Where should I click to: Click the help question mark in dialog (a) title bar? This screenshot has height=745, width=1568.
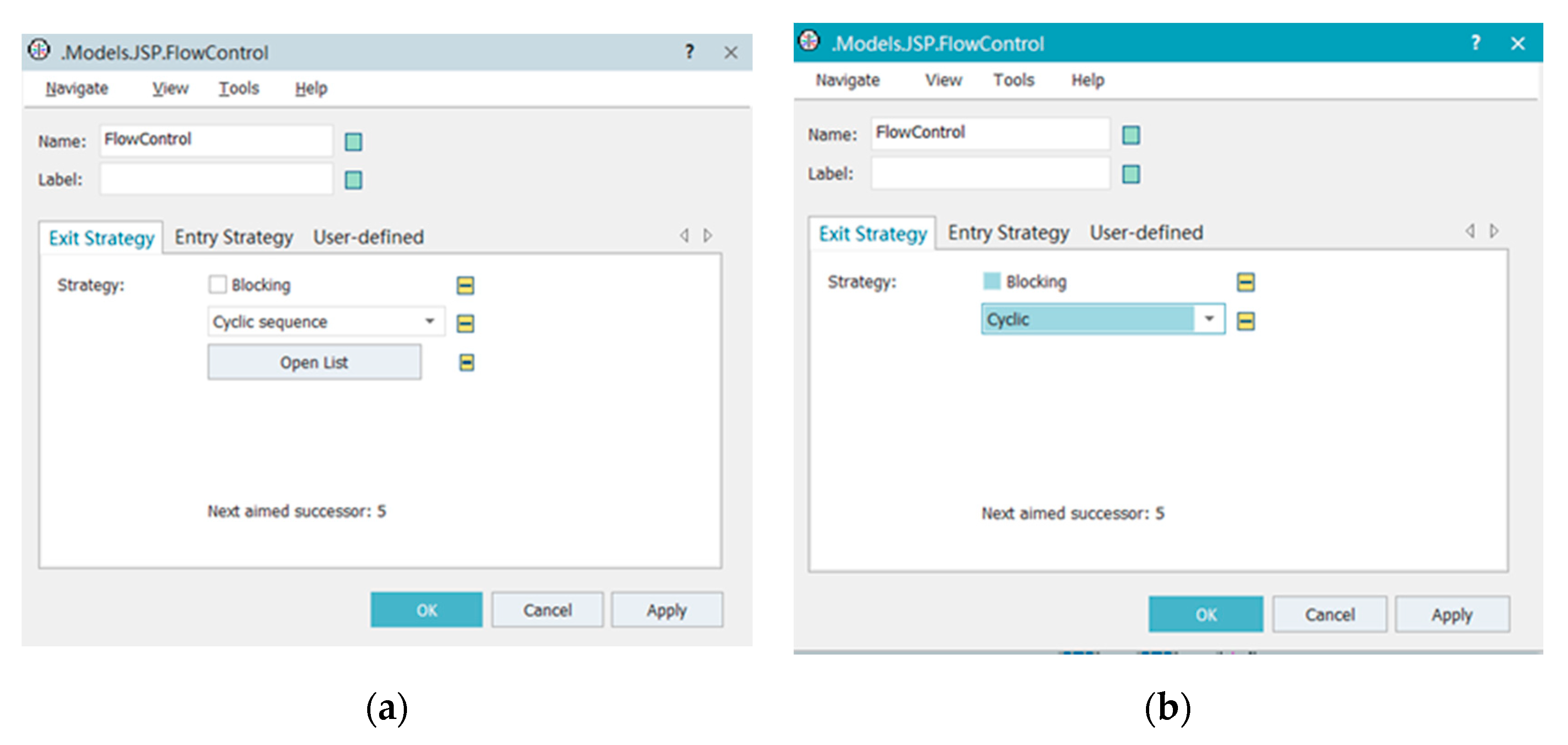pos(689,52)
